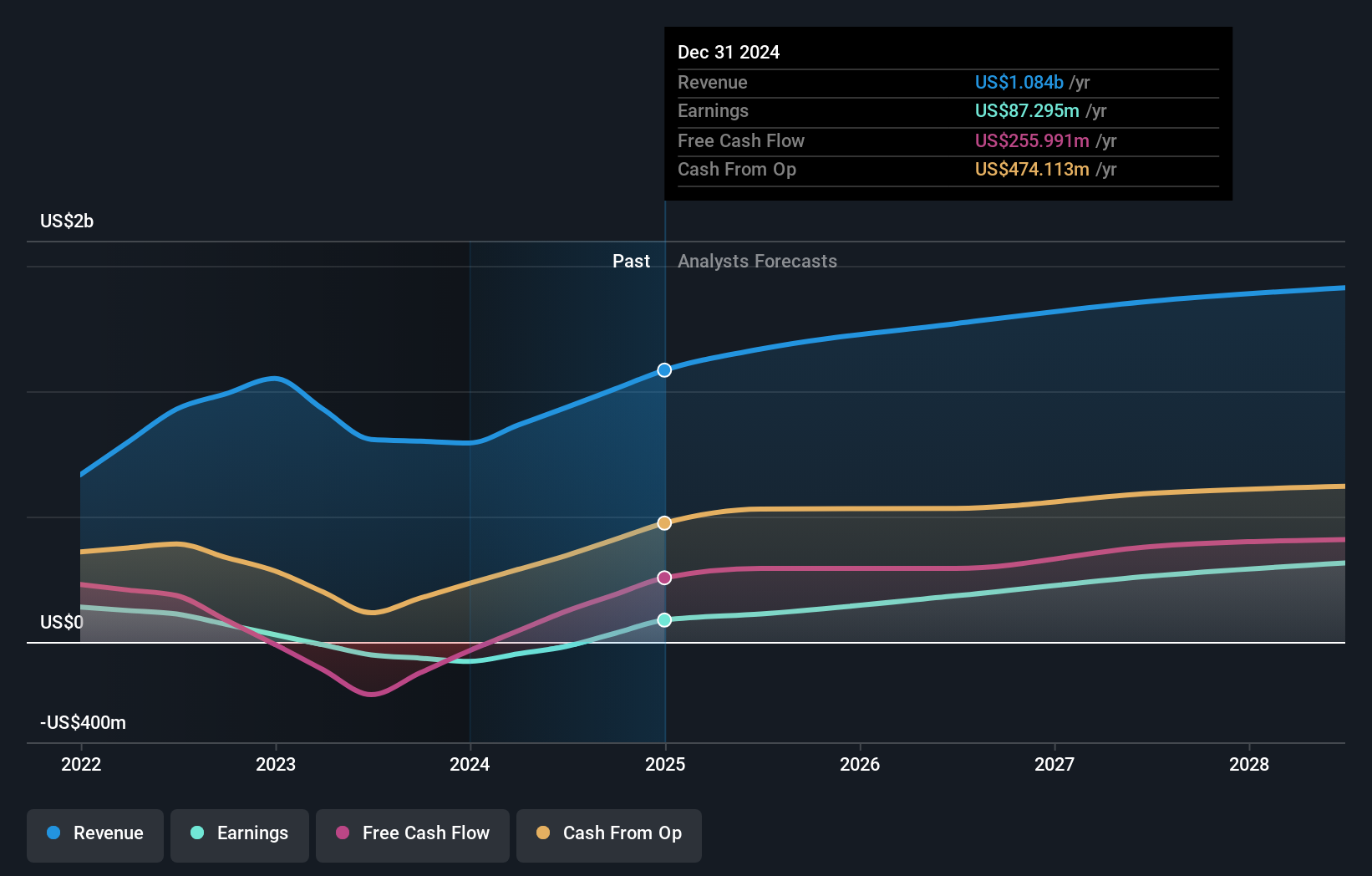Click the blue Revenue legend dot
This screenshot has height=876, width=1372.
coord(53,834)
